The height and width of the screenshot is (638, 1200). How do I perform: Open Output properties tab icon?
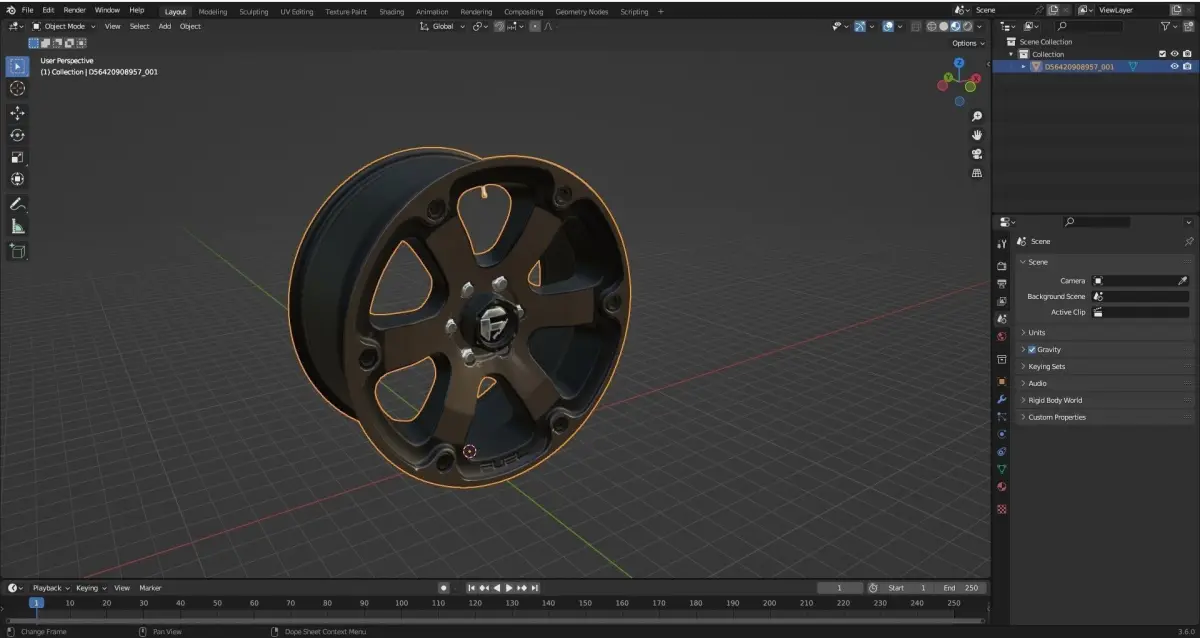point(1002,284)
